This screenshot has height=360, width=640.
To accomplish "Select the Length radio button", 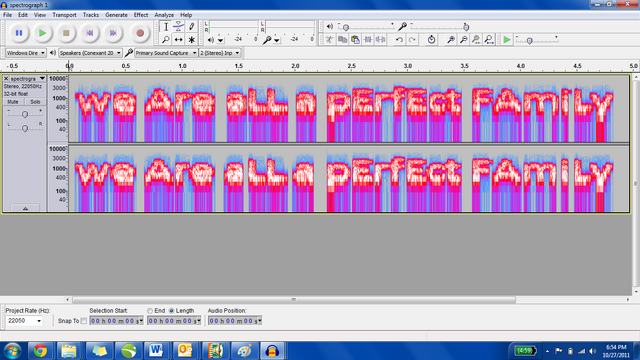I will pos(171,311).
